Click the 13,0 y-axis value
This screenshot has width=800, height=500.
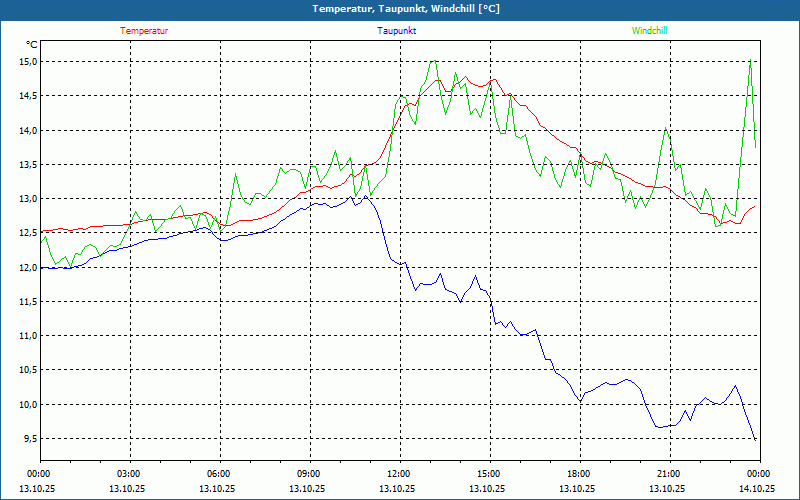(x=29, y=199)
